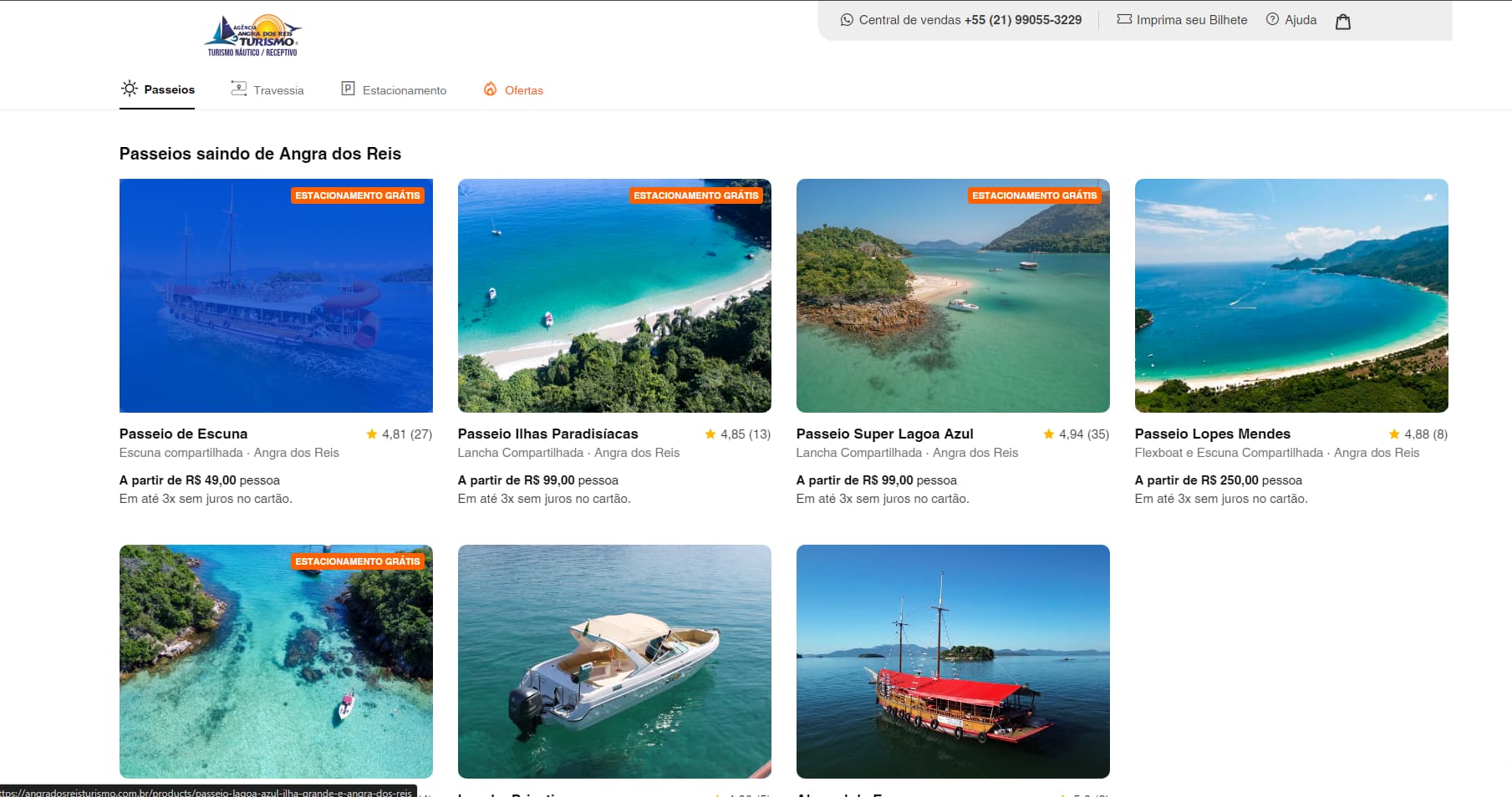
Task: Open the Passeio Ilhas Paradisíacas title link
Action: pos(547,434)
